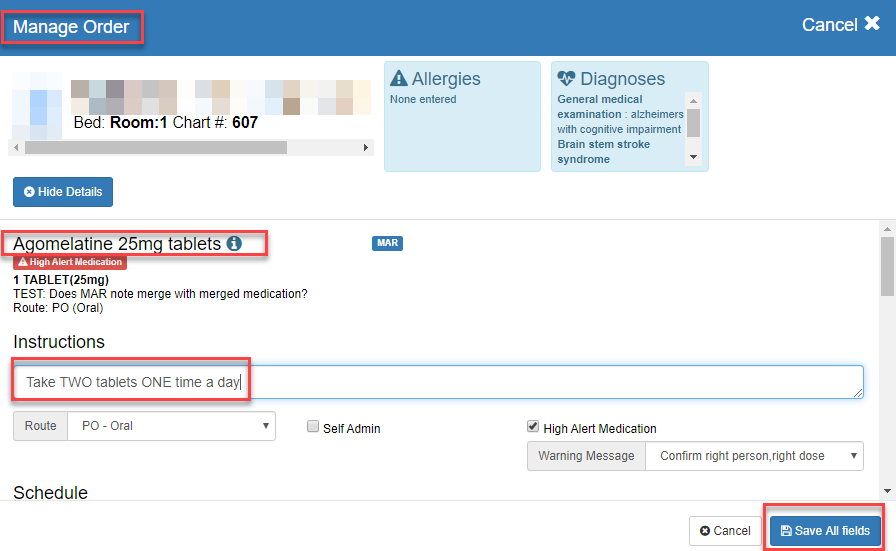Viewport: 896px width, 551px height.
Task: Click the Diagnoses heartbeat icon
Action: coord(567,79)
